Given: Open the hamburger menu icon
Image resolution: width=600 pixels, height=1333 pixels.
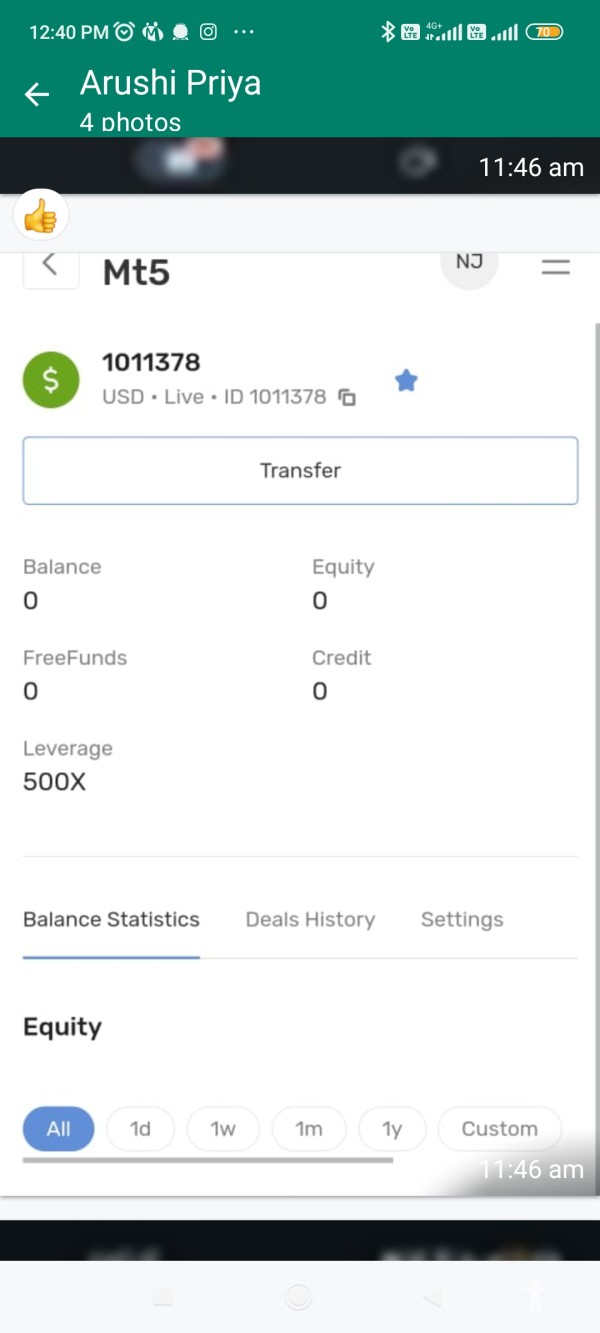Looking at the screenshot, I should (556, 267).
